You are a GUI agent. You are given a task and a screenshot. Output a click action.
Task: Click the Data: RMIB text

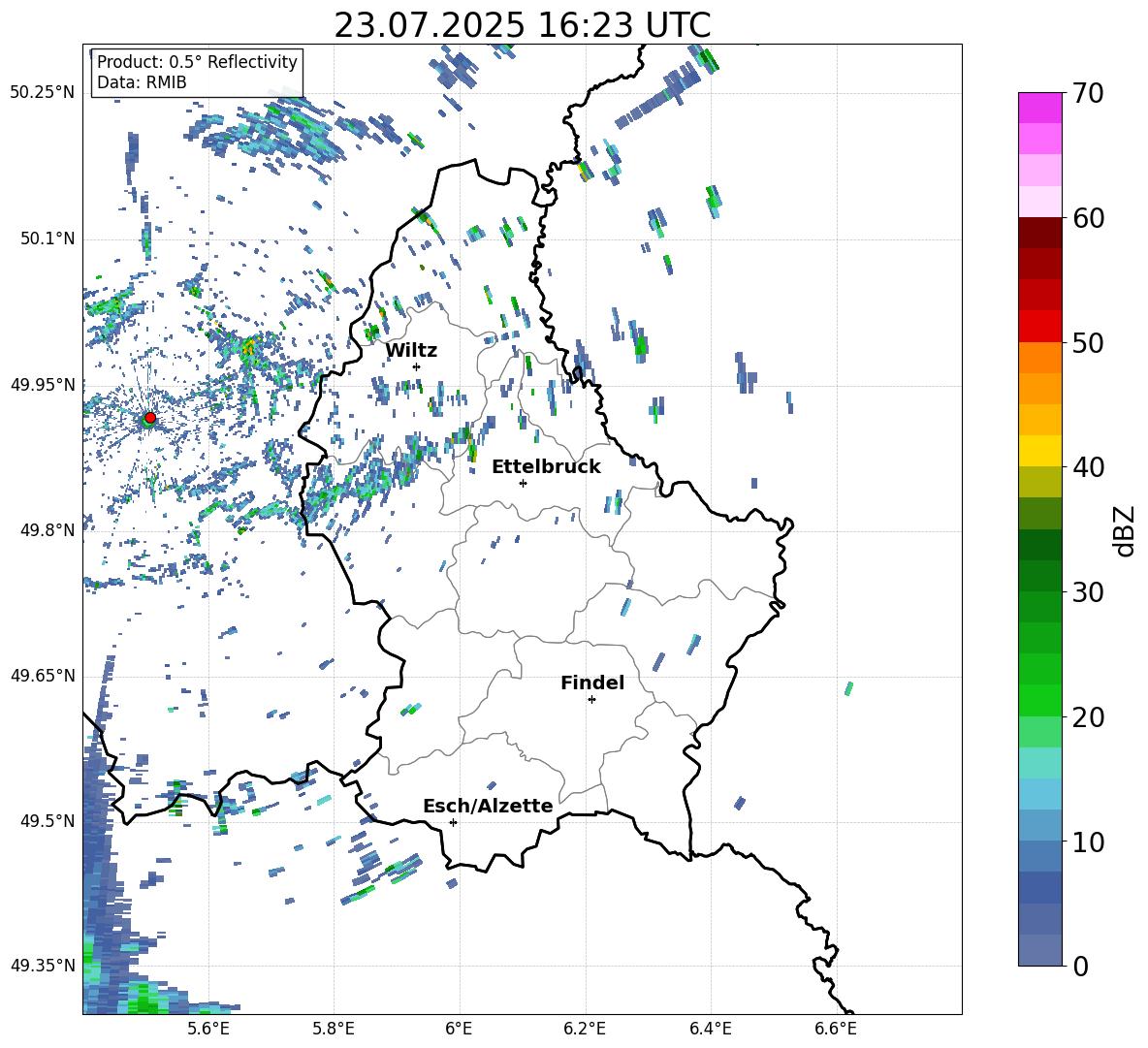142,82
